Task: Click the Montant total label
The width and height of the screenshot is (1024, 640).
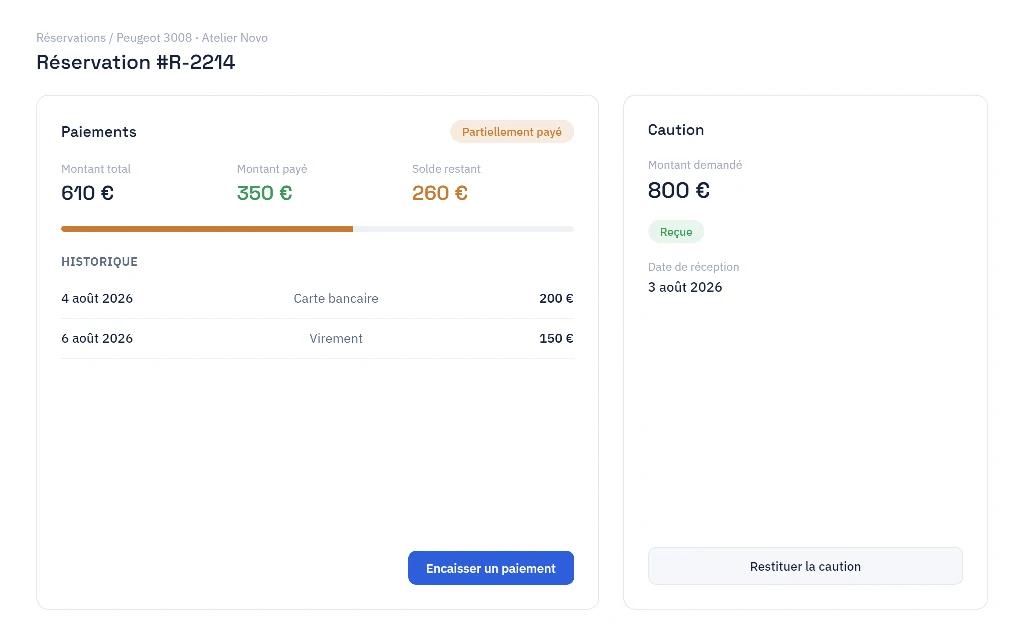Action: 96,169
